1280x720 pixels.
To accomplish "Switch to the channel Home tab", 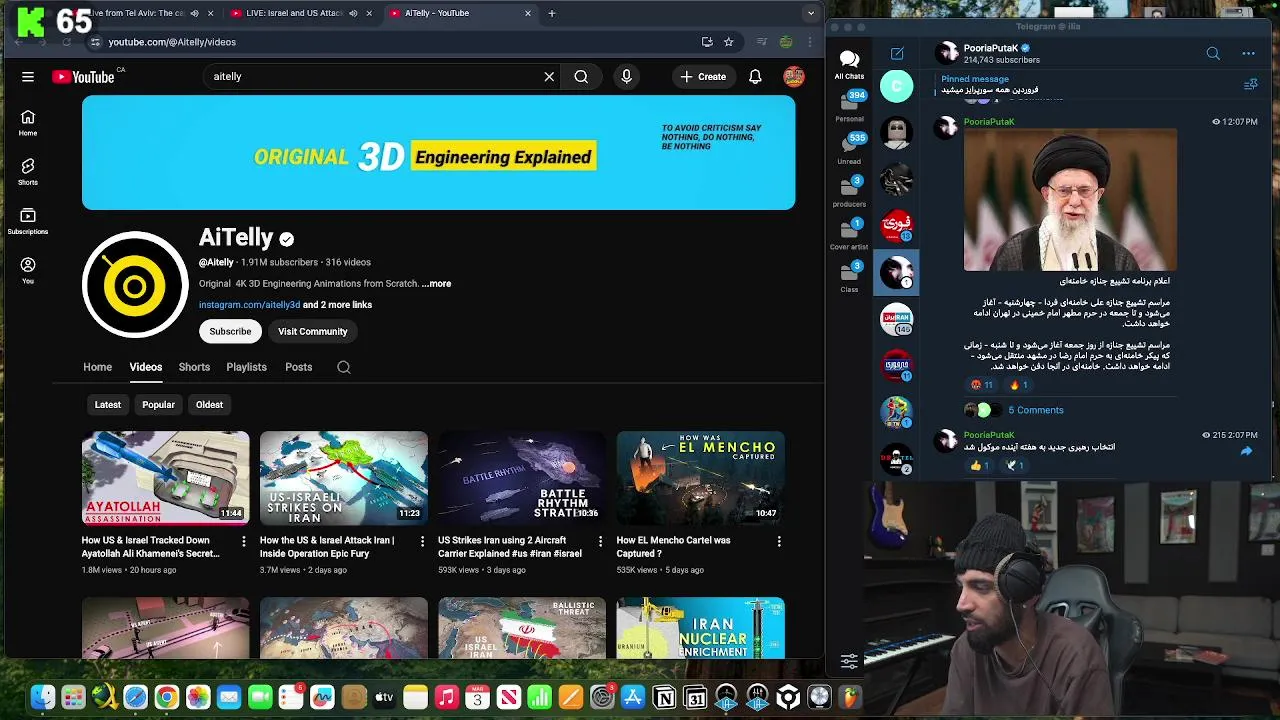I will [97, 367].
